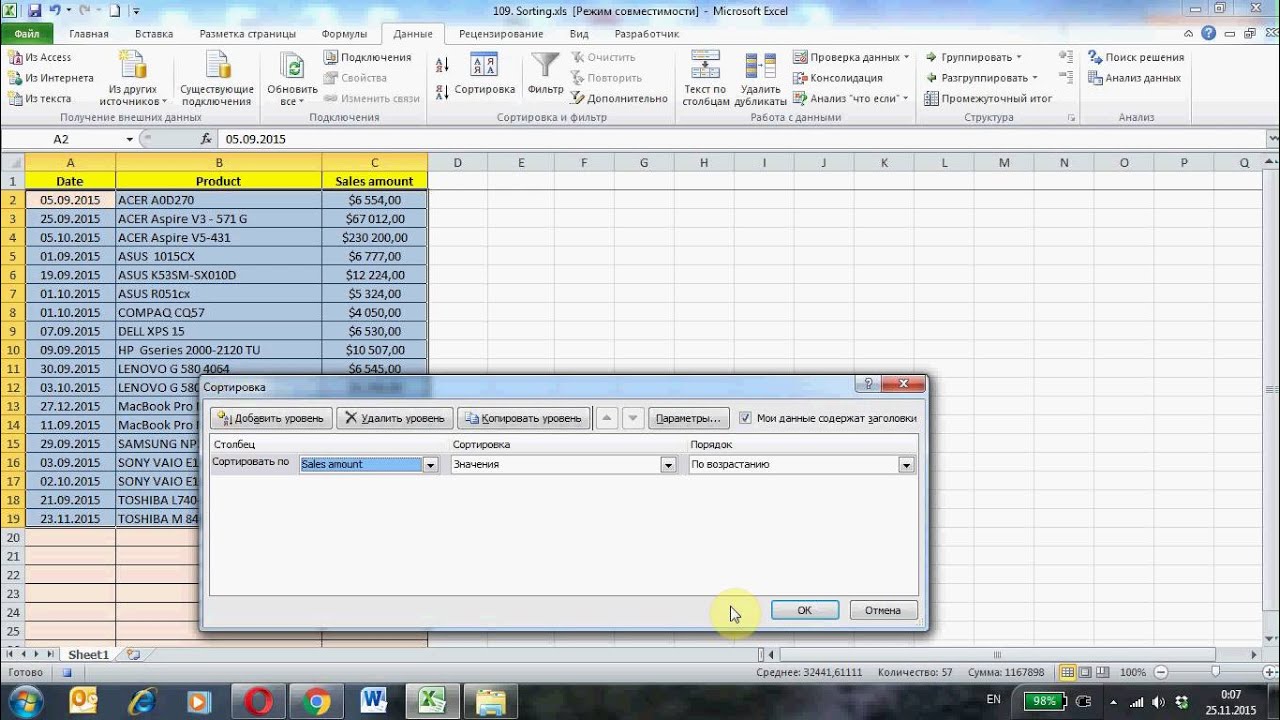Viewport: 1280px width, 720px height.
Task: Click Добавить уровень in sort dialog
Action: click(x=272, y=418)
